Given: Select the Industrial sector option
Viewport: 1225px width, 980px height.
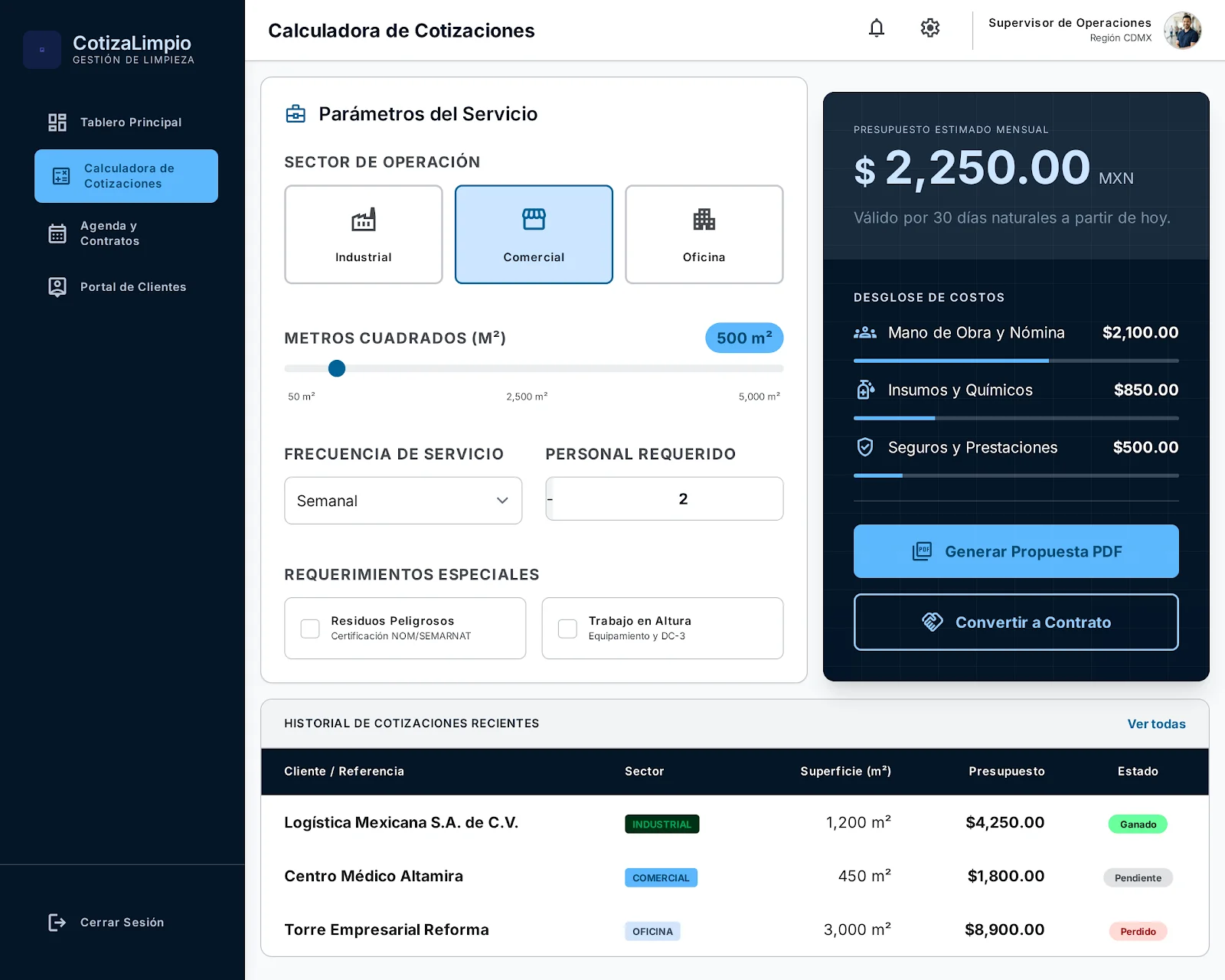Looking at the screenshot, I should [x=364, y=234].
